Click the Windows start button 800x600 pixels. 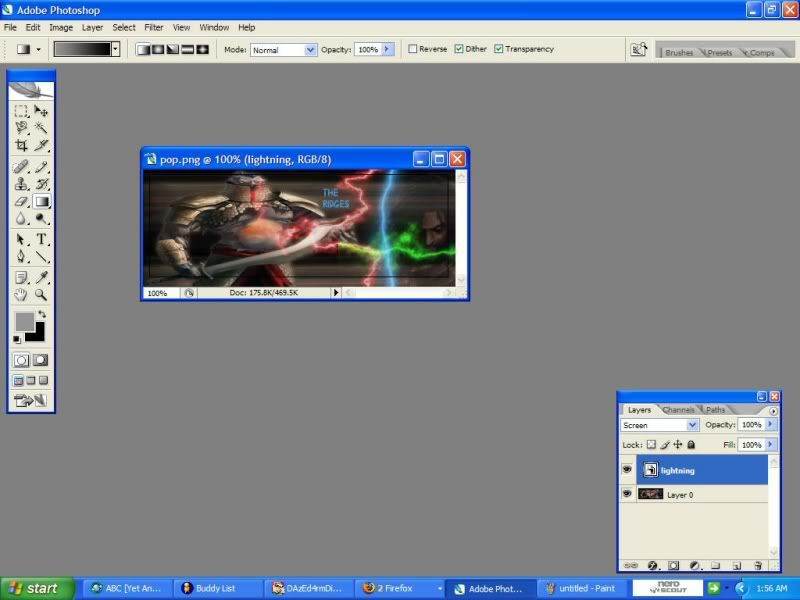(37, 588)
